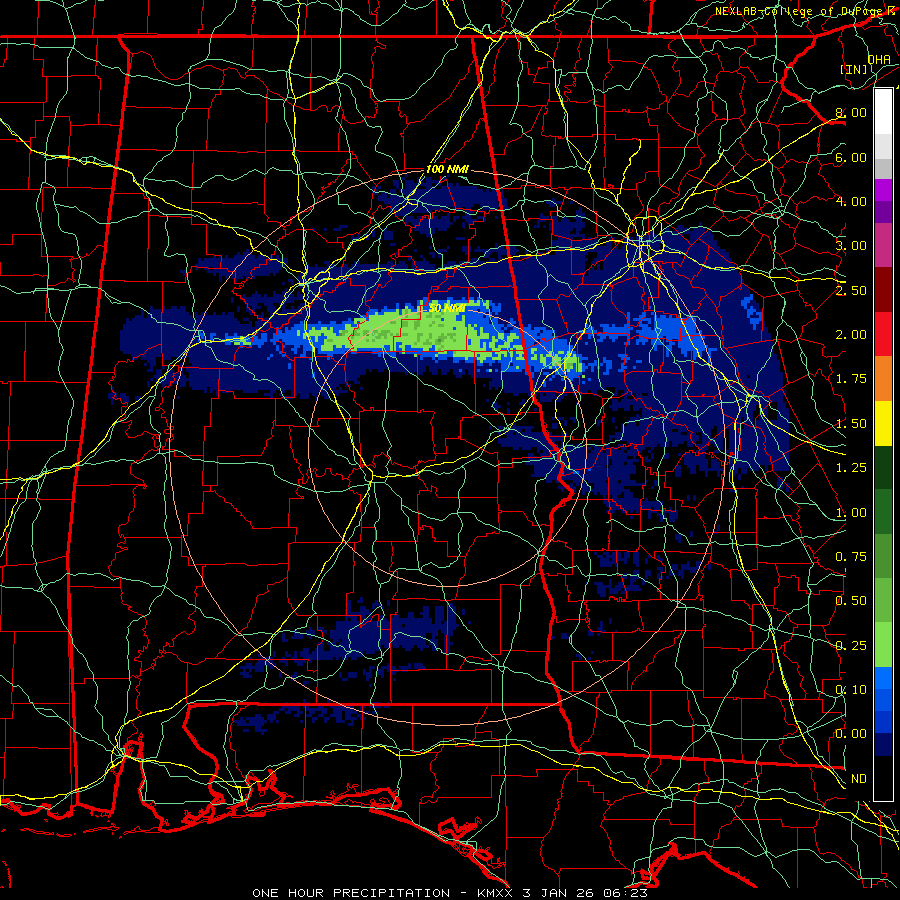The width and height of the screenshot is (900, 900).
Task: Click the 0.10 legend value
Action: coord(851,690)
